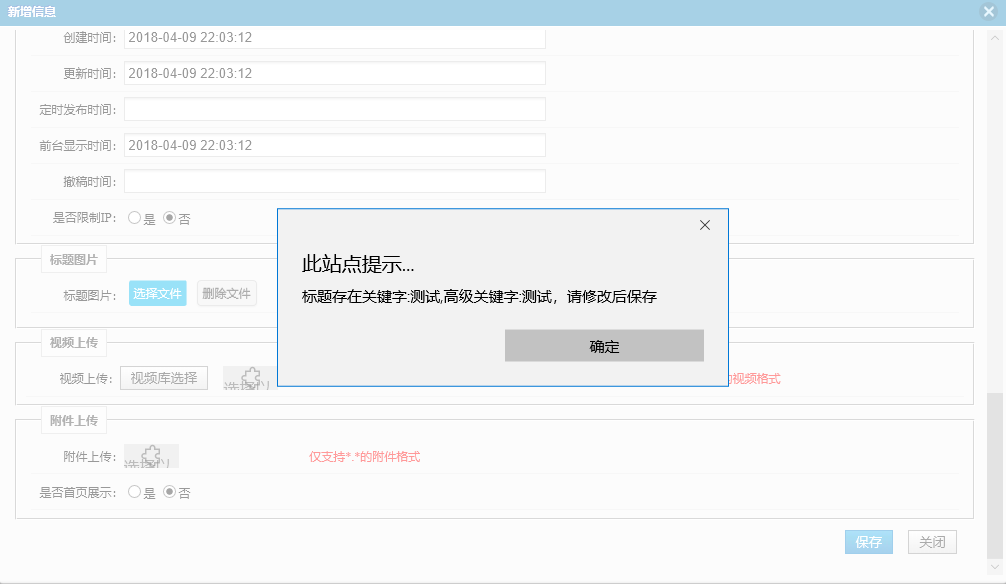This screenshot has width=1006, height=584.
Task: Click 删除文件 button
Action: (226, 293)
